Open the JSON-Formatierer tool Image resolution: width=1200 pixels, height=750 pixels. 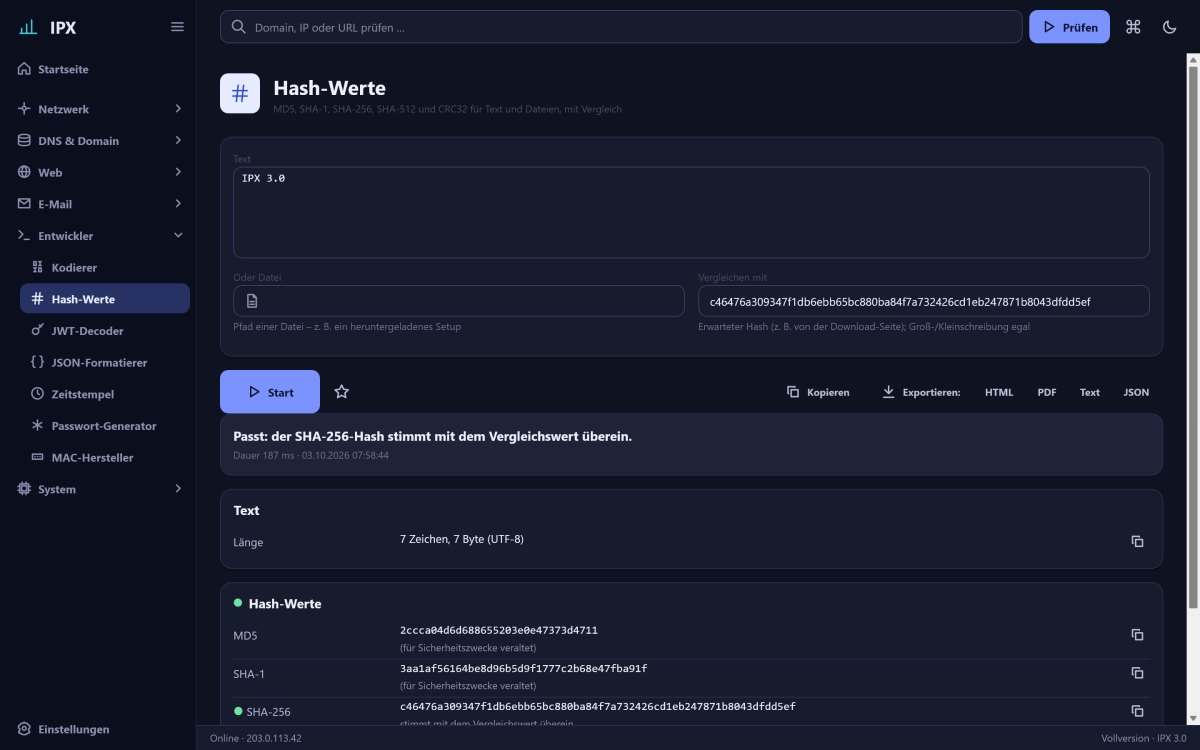click(105, 363)
